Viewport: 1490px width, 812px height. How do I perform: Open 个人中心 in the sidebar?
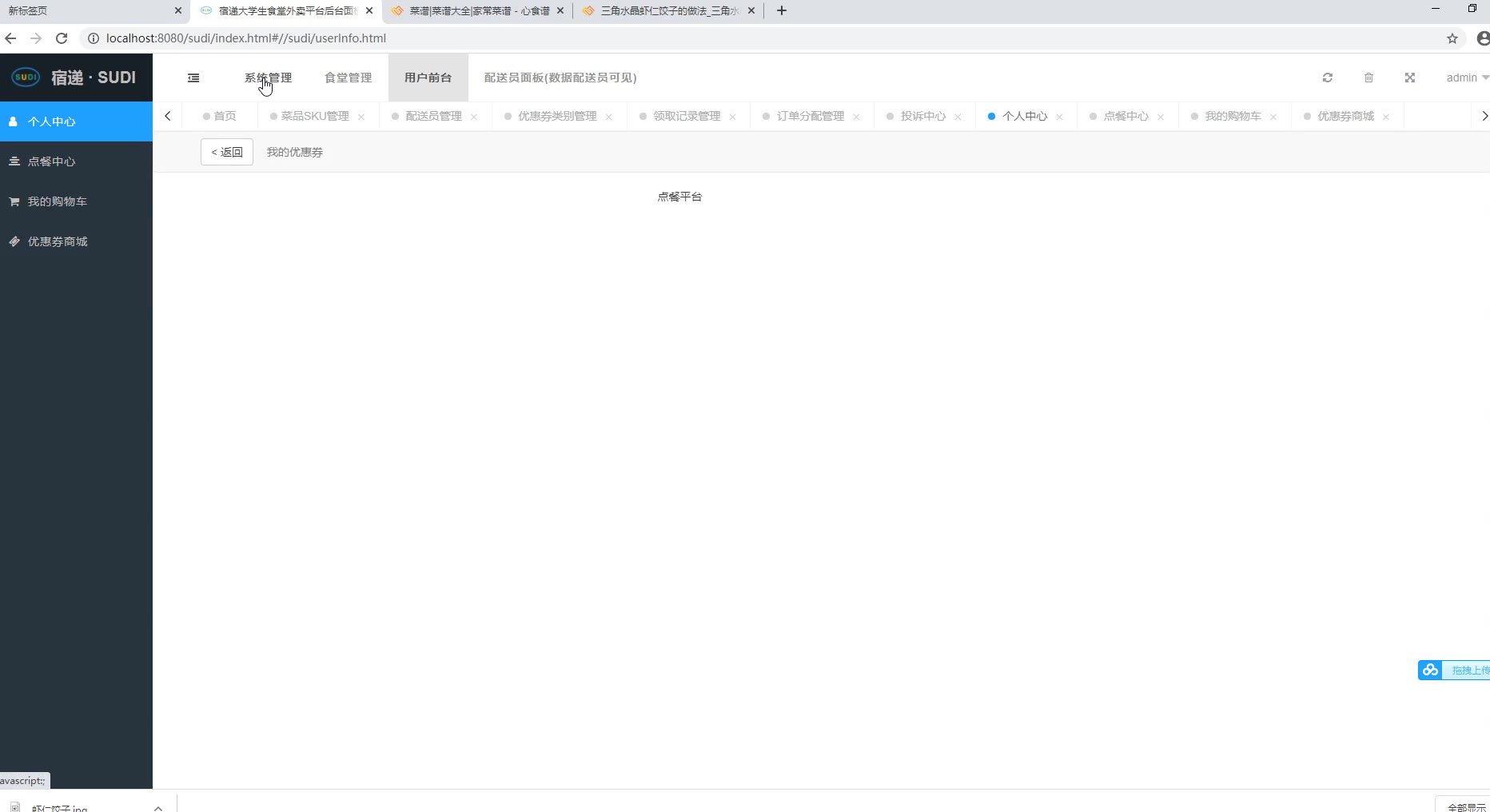point(76,121)
